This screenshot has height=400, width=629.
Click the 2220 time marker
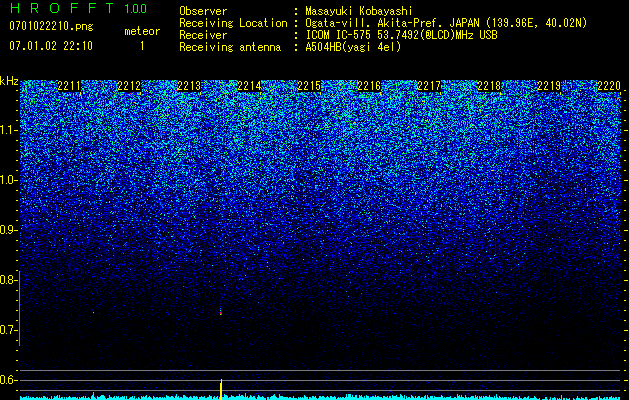[609, 86]
